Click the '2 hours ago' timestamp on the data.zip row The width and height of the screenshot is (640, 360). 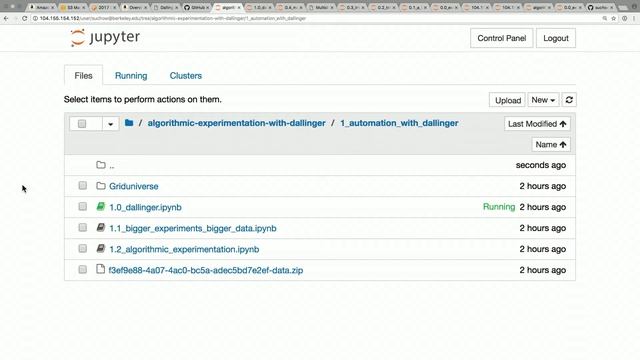pyautogui.click(x=542, y=270)
